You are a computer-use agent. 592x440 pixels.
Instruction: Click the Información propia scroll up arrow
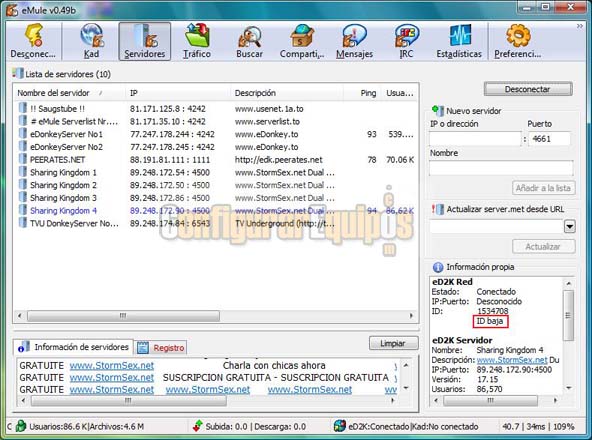569,283
